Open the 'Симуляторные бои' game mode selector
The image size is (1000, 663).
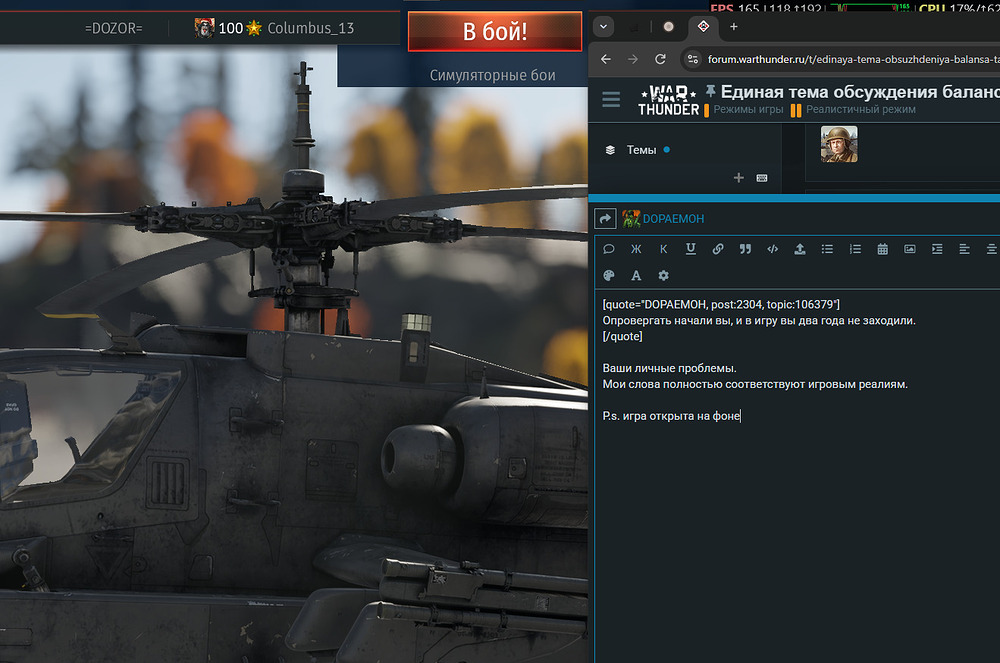(492, 75)
